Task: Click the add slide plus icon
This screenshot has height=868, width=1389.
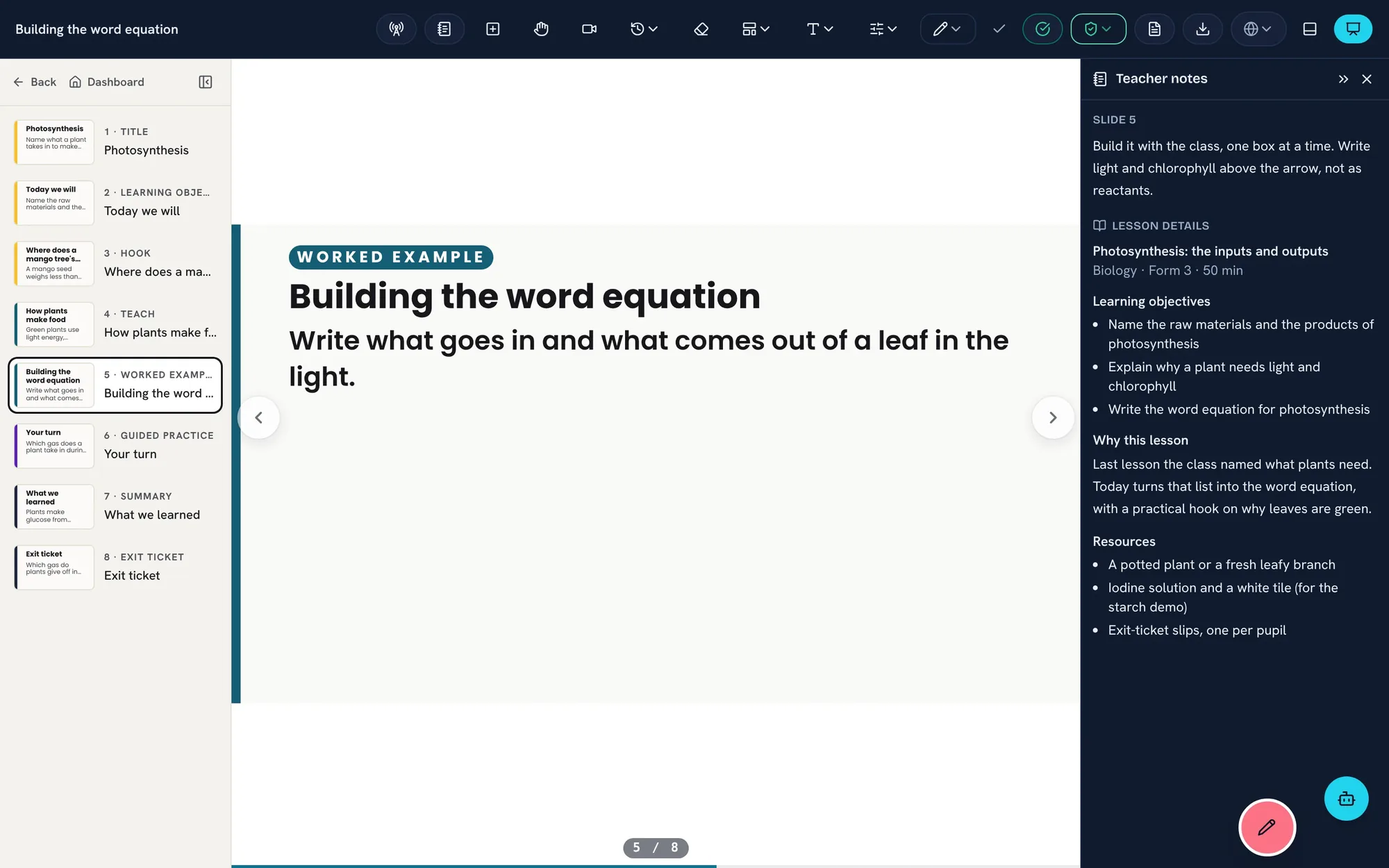Action: [x=493, y=29]
